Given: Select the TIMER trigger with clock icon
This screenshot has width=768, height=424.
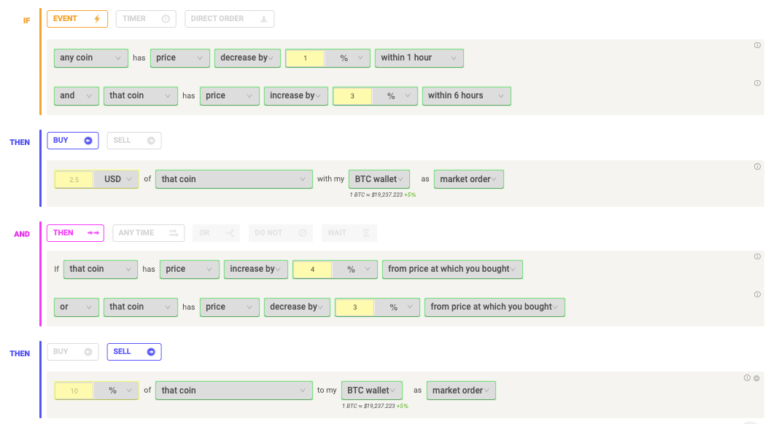Looking at the screenshot, I should coord(146,19).
